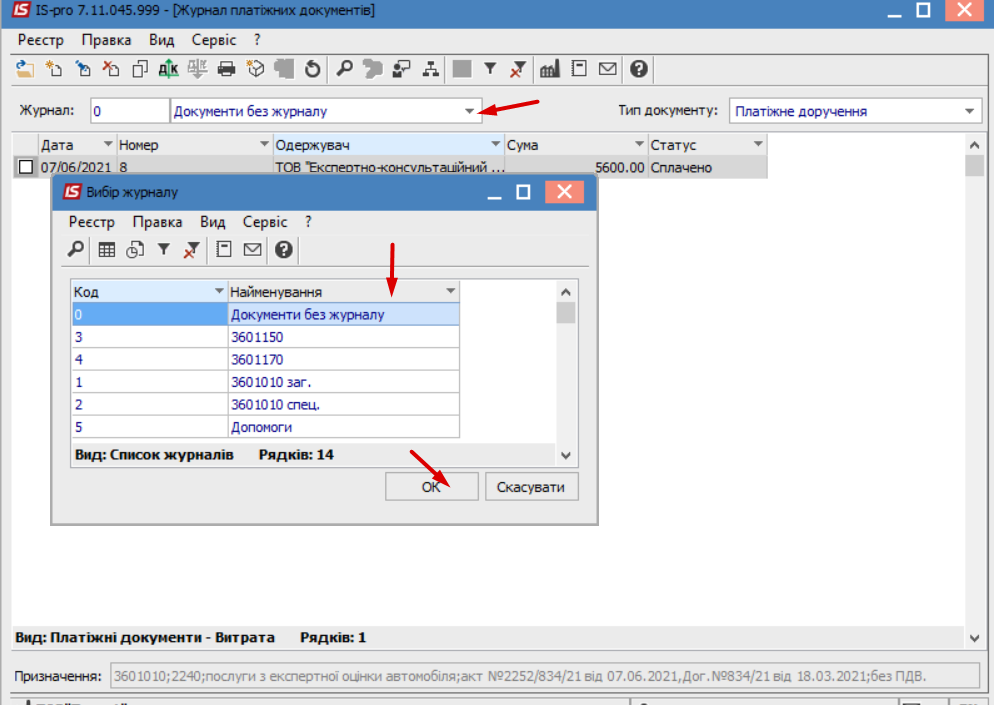Open the Одержувач column filter arrow
Viewport: 994px width, 705px height.
[x=496, y=145]
